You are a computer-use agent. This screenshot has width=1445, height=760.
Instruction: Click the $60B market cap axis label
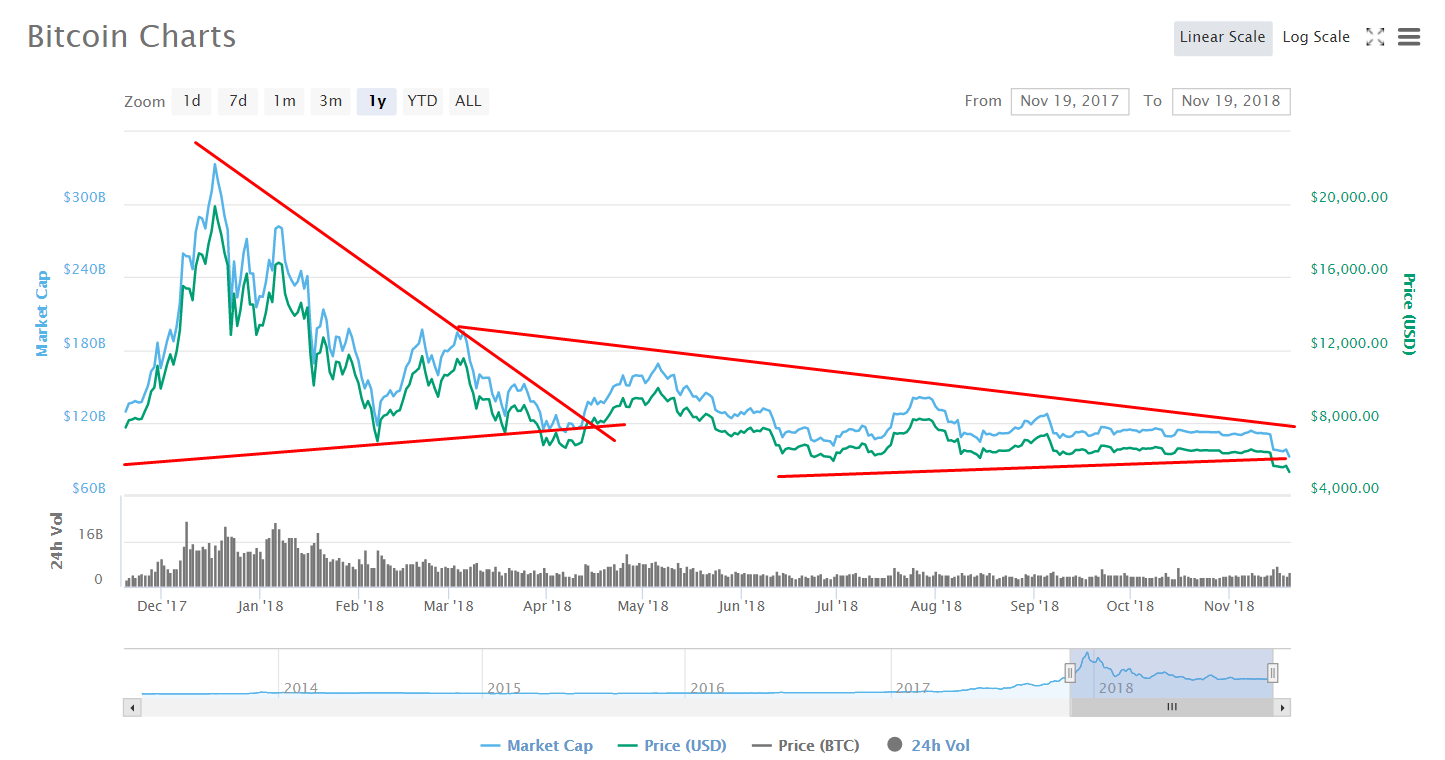tap(87, 489)
